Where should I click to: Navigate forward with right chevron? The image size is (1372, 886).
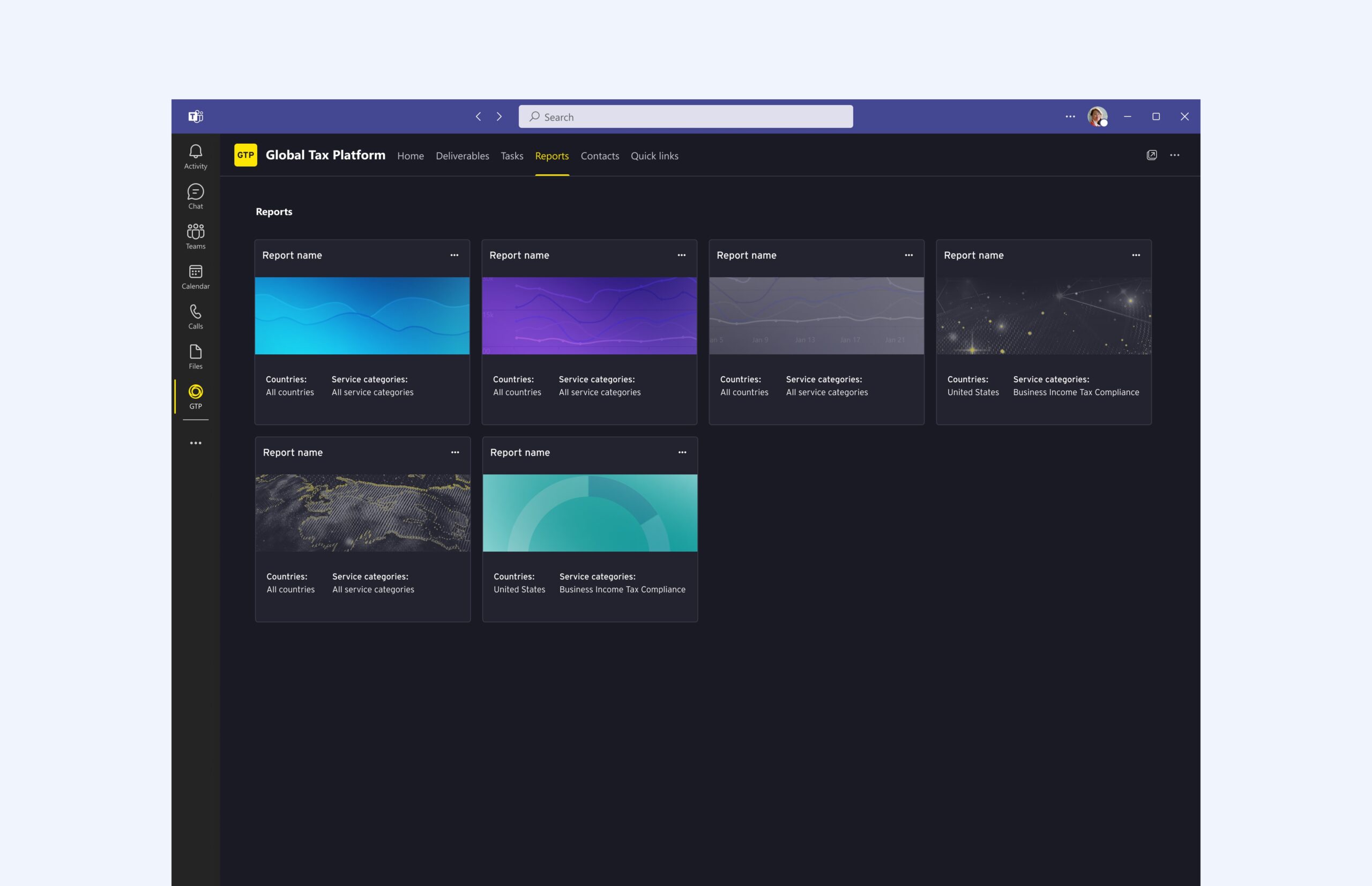(499, 117)
